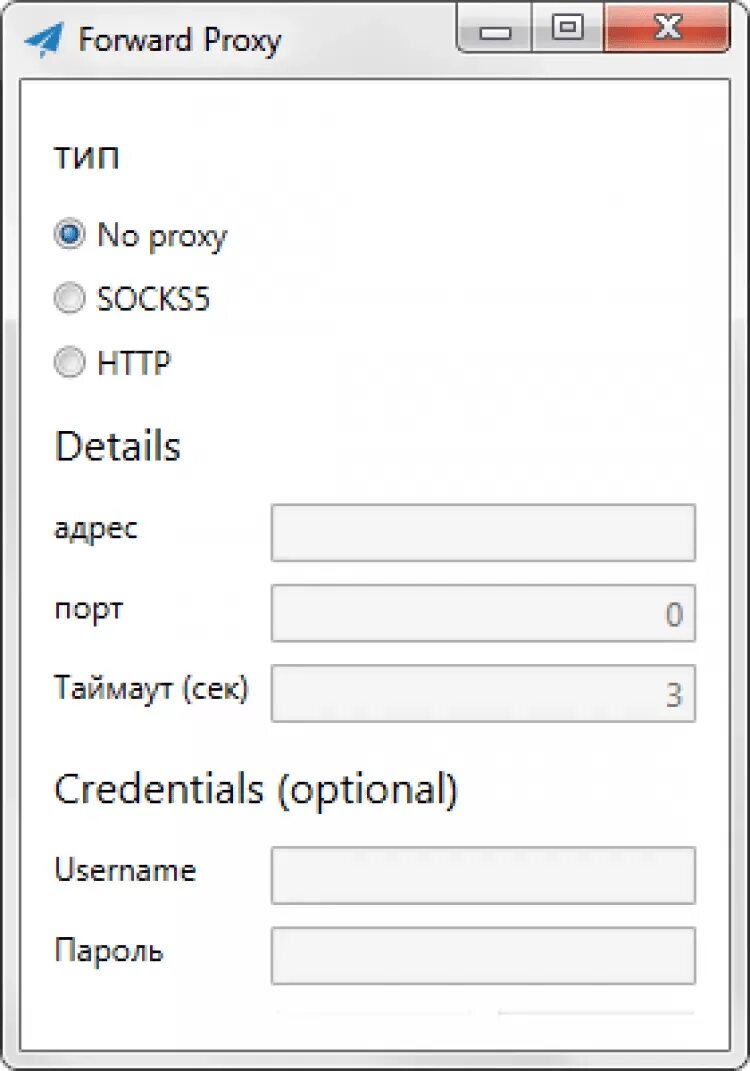The height and width of the screenshot is (1071, 750).
Task: Focus the адрес input field
Action: coord(482,533)
